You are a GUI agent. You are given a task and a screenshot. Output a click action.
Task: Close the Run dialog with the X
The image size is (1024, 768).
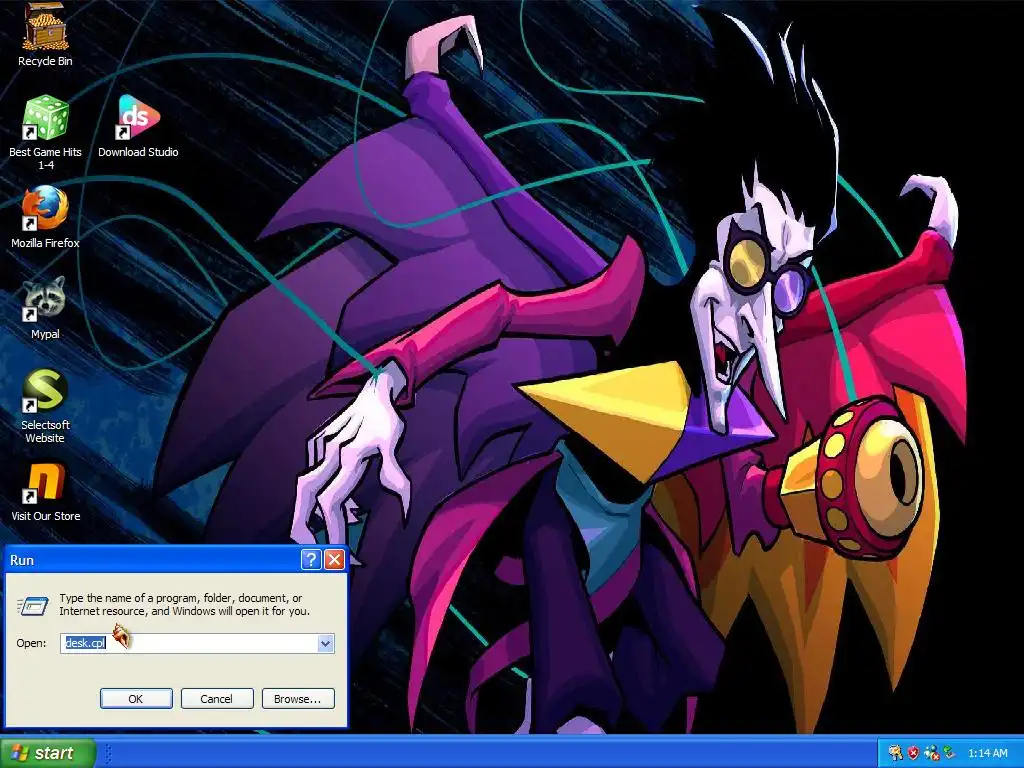(334, 560)
